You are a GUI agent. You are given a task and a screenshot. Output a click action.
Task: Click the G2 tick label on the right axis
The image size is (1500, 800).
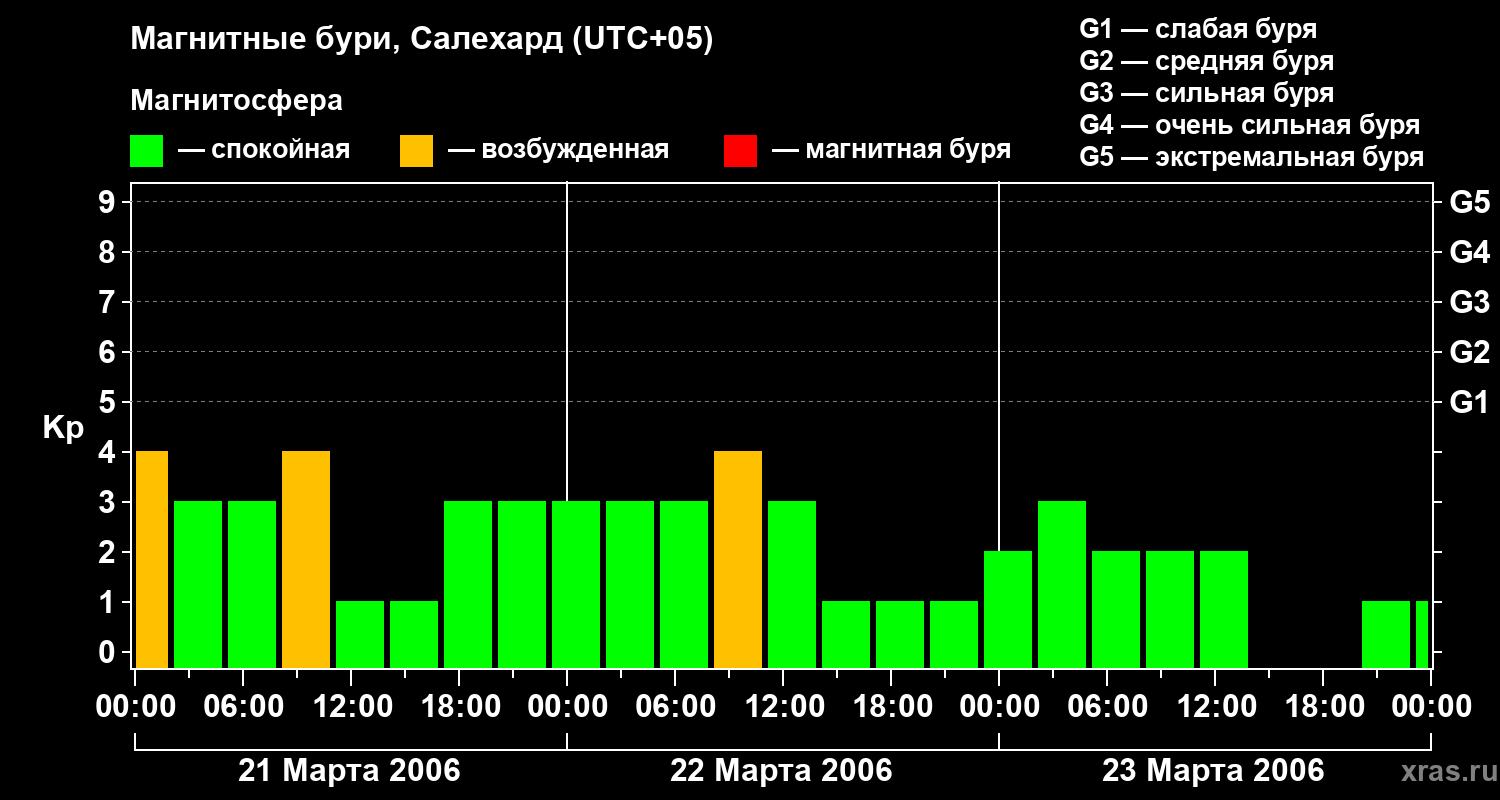(x=1469, y=352)
